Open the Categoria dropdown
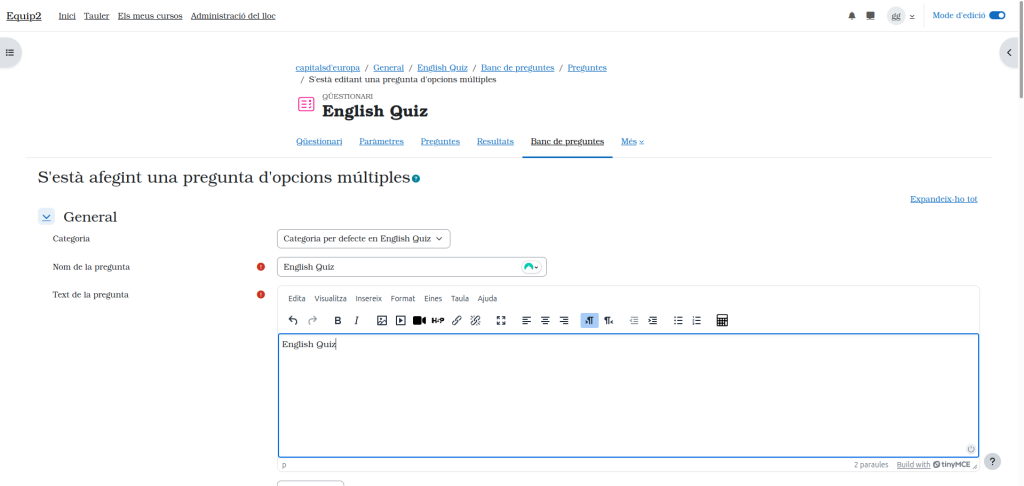 click(363, 239)
